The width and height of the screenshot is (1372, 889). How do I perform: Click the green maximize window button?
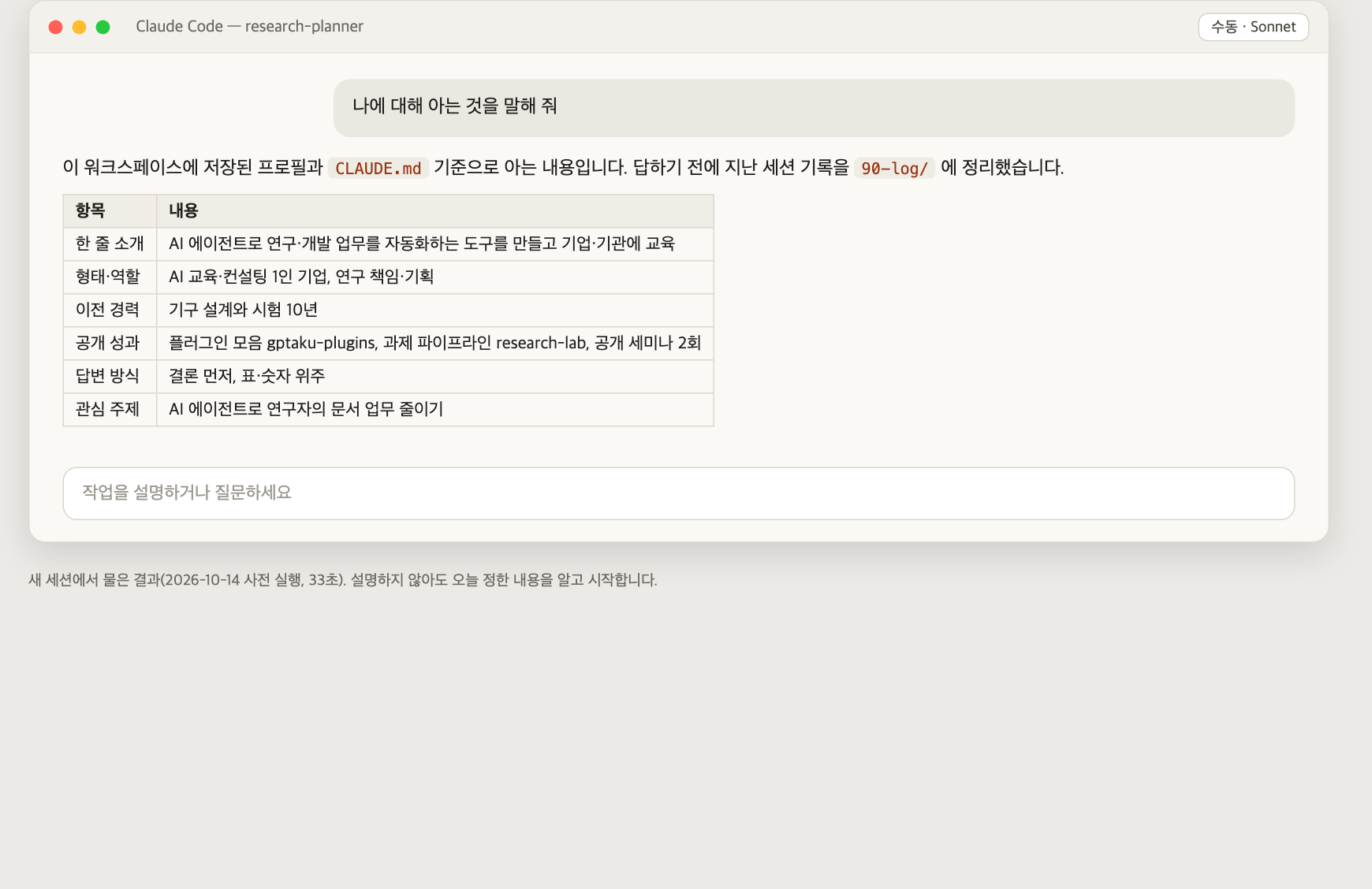[x=103, y=27]
